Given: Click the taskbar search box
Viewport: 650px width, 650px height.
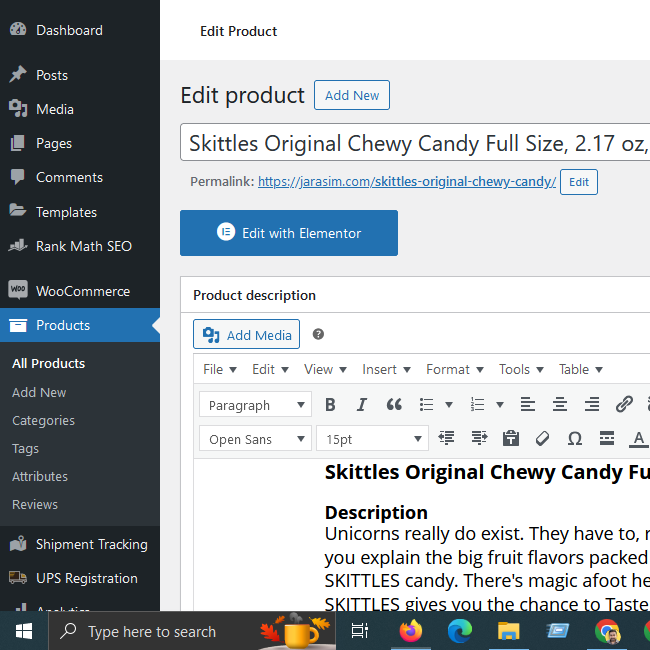Looking at the screenshot, I should point(192,631).
